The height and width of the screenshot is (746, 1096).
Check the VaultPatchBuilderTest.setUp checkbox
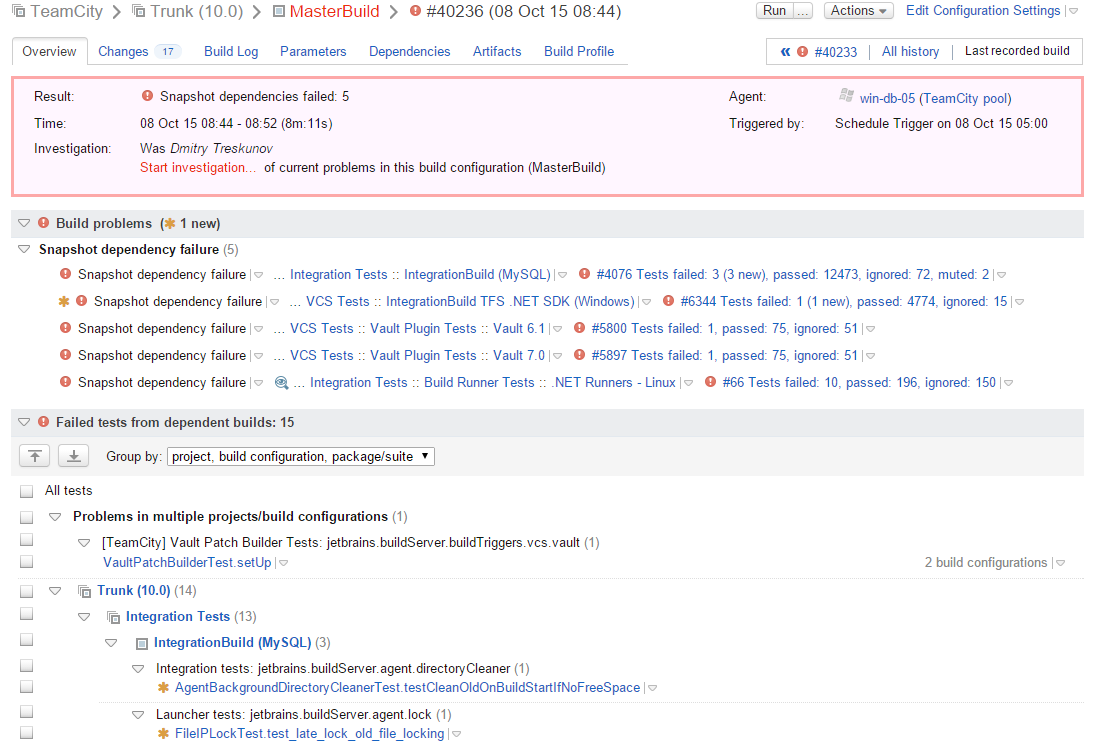pos(27,562)
